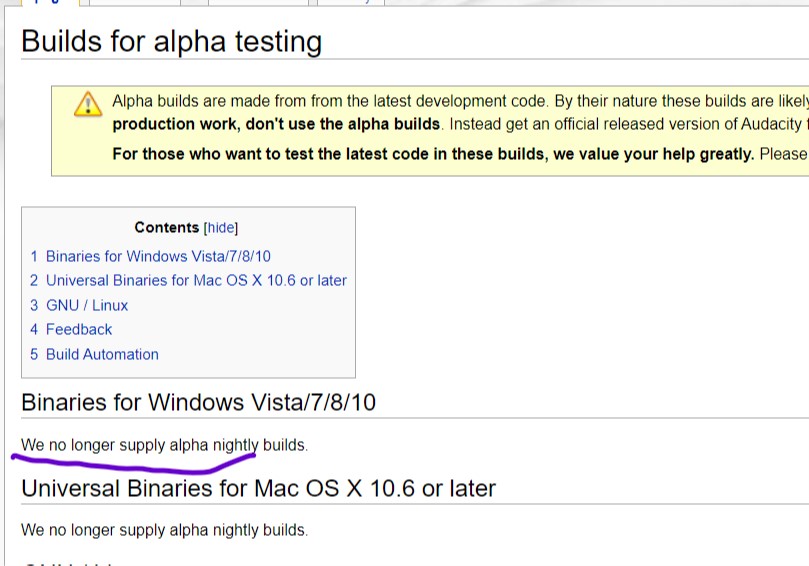Image resolution: width=809 pixels, height=566 pixels.
Task: Click the bold Contents title
Action: [x=167, y=228]
